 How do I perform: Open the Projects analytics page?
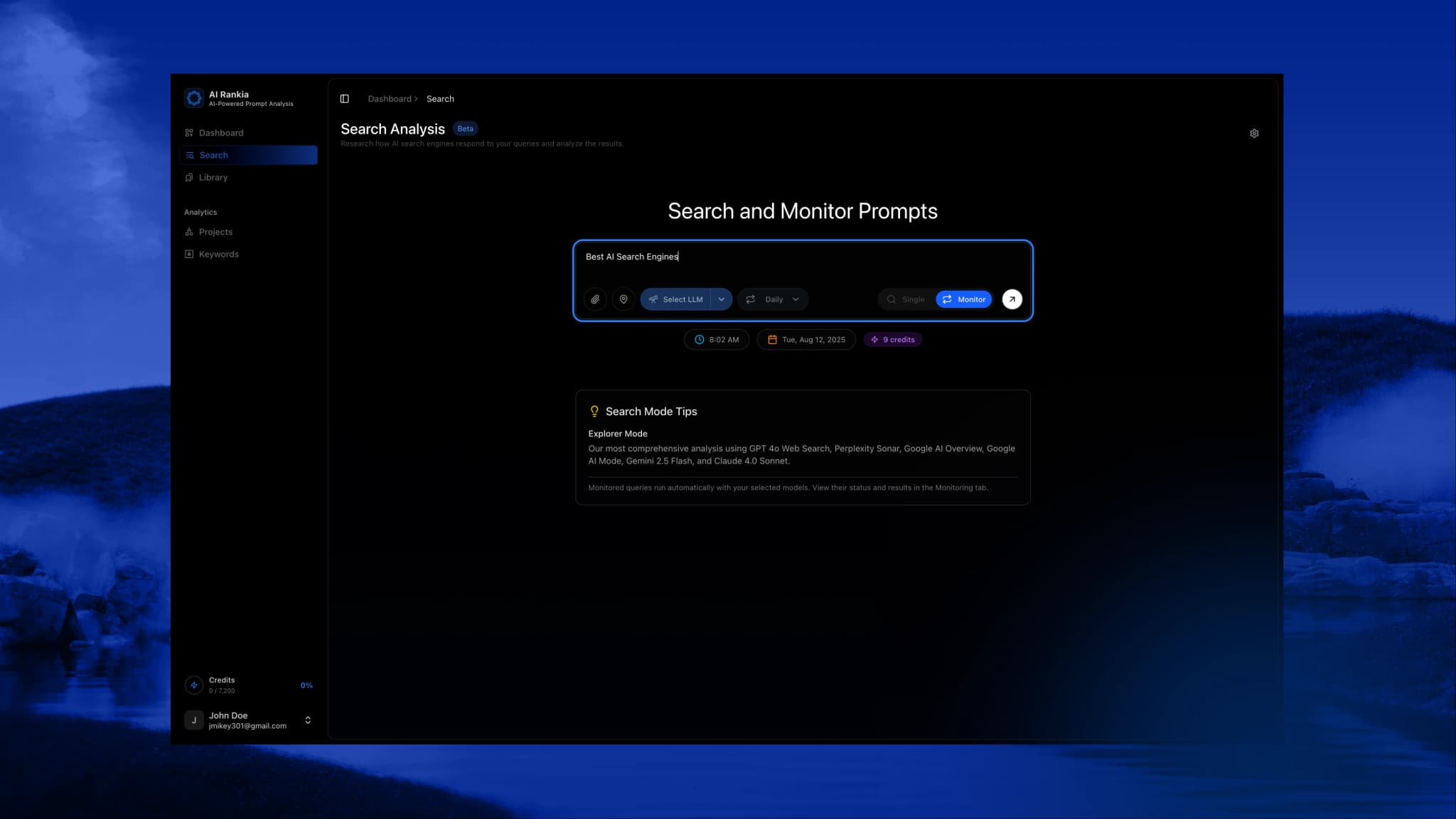(215, 231)
